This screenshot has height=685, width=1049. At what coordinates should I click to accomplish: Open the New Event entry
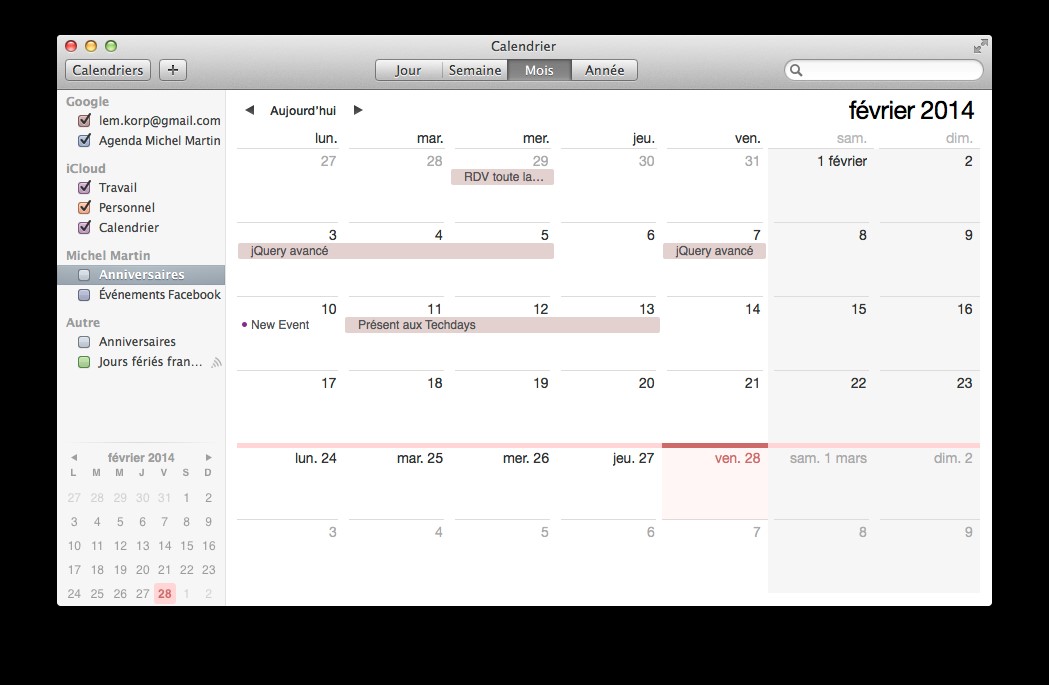pos(280,325)
